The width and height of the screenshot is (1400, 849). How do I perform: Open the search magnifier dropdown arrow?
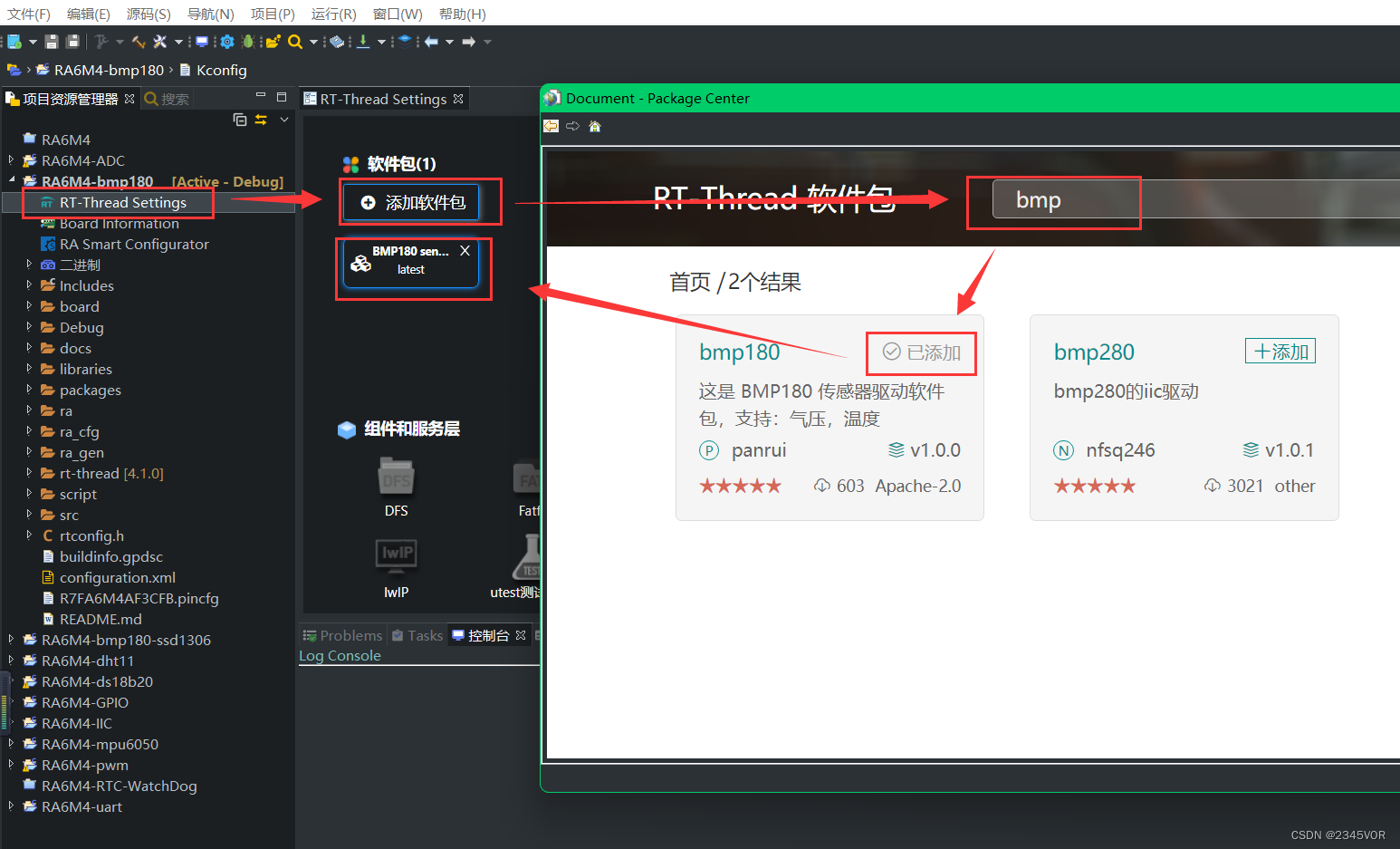point(313,42)
